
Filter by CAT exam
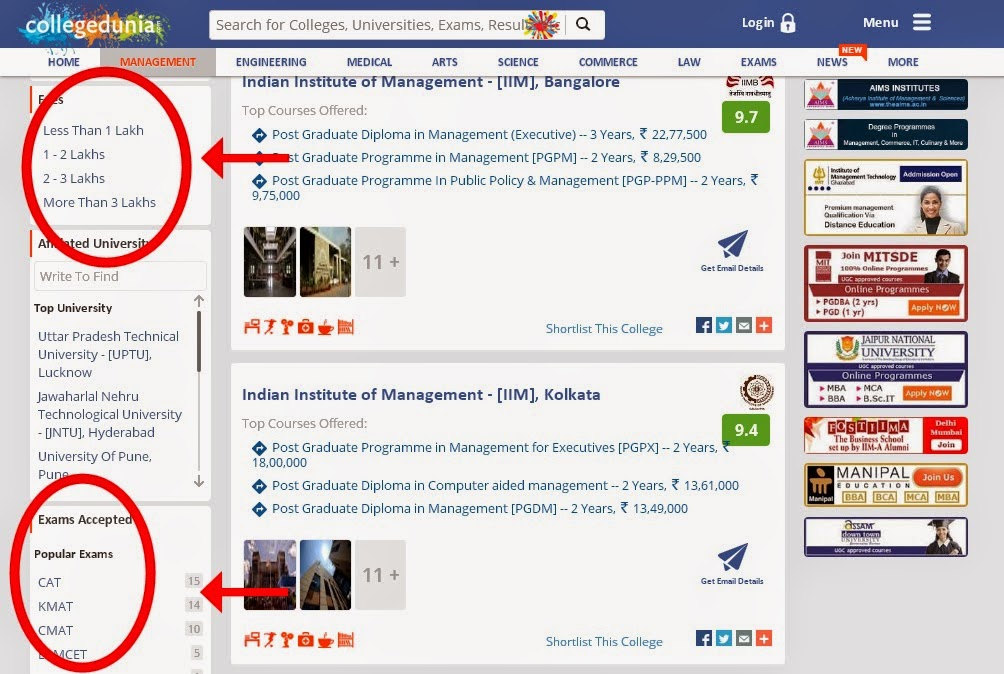click(49, 582)
